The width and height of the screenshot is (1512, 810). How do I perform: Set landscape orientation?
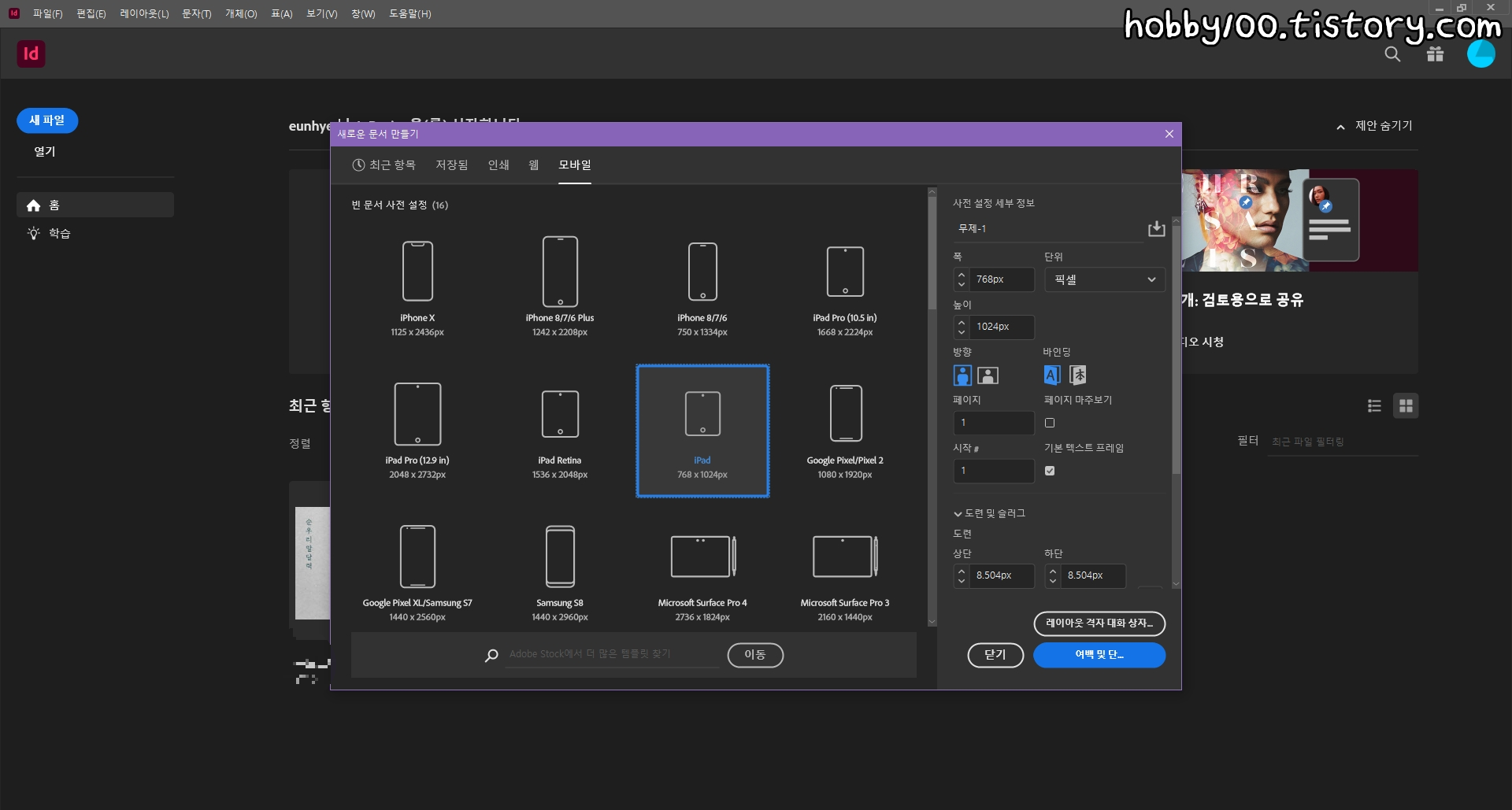[988, 375]
